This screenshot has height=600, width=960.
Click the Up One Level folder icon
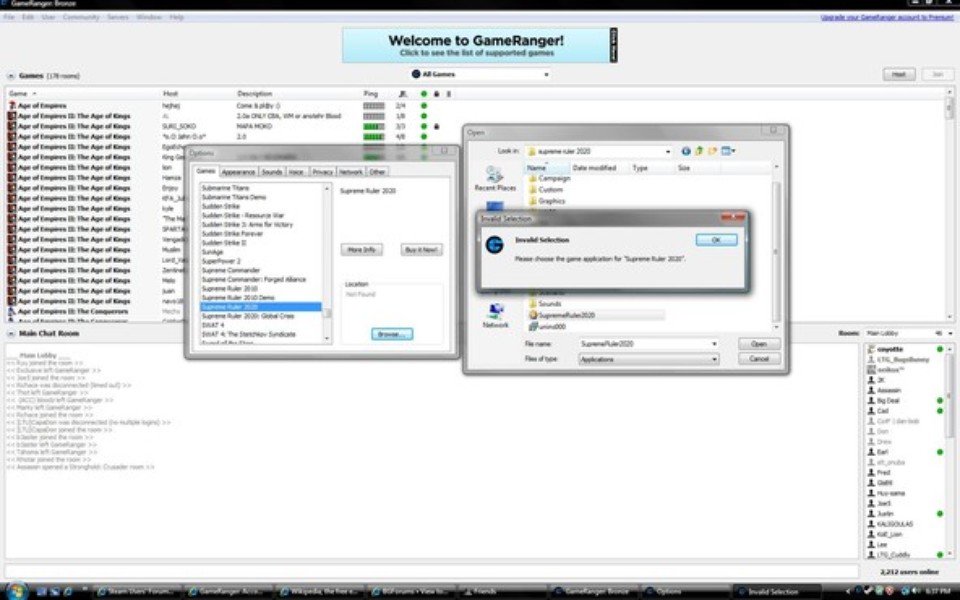(x=697, y=150)
